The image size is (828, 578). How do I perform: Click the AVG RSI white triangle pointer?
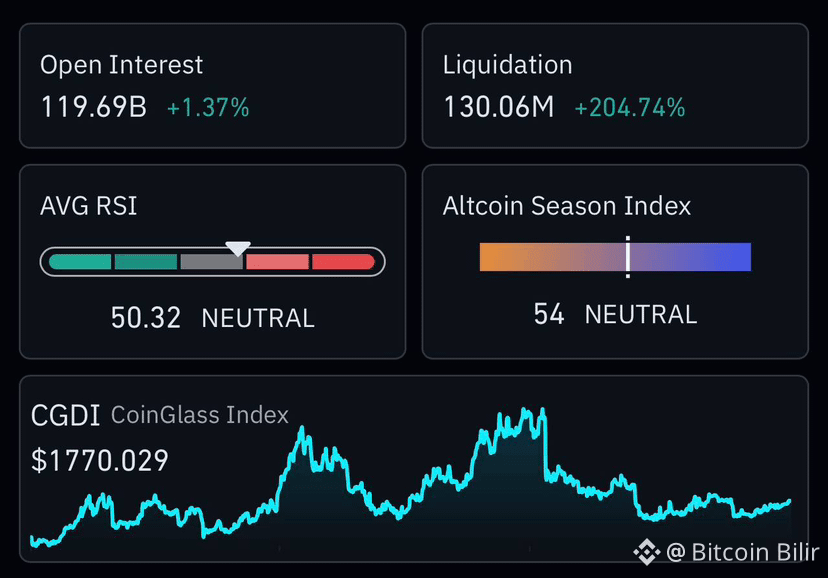click(238, 249)
